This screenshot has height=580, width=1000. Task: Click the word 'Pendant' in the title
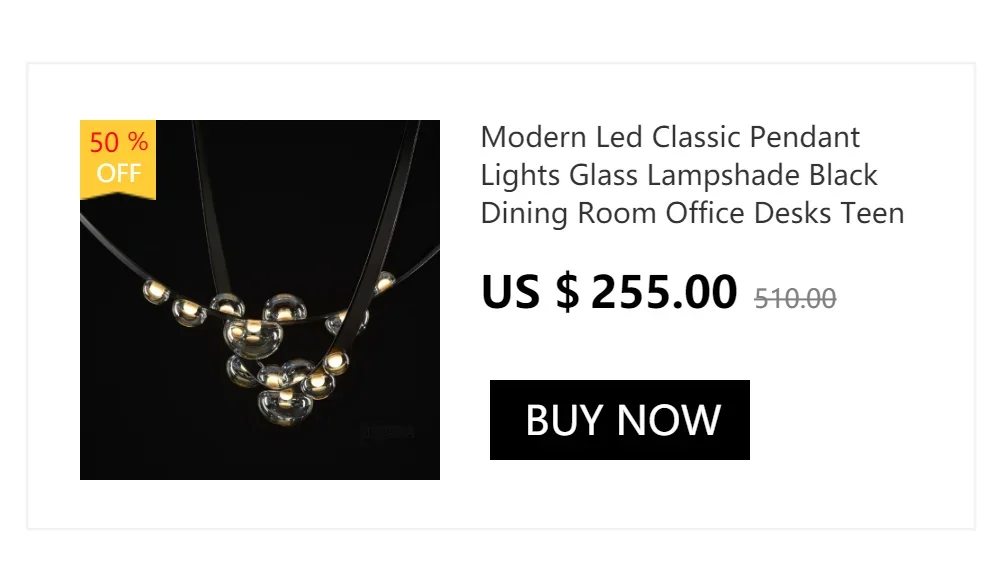click(805, 137)
